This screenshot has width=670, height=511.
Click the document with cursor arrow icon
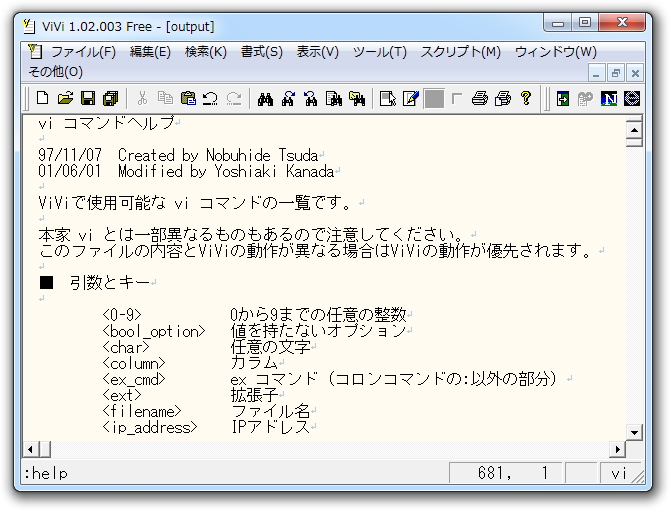388,99
